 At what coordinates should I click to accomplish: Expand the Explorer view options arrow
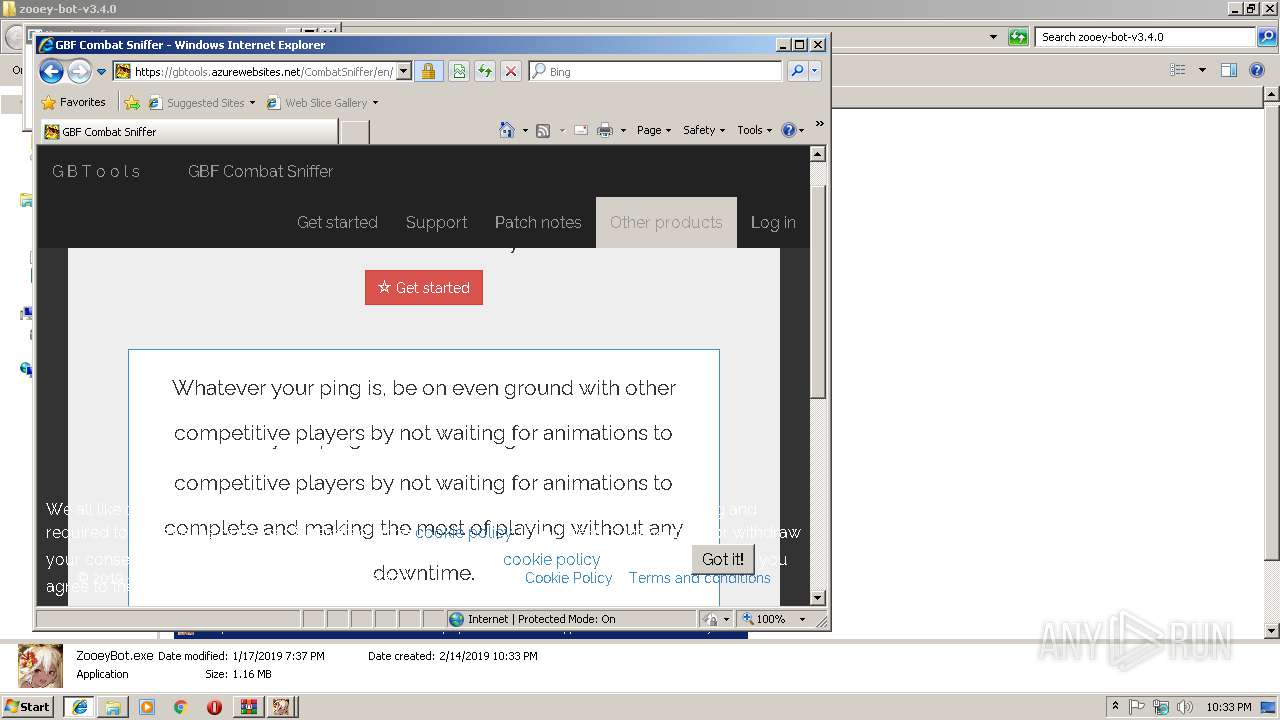[1201, 70]
